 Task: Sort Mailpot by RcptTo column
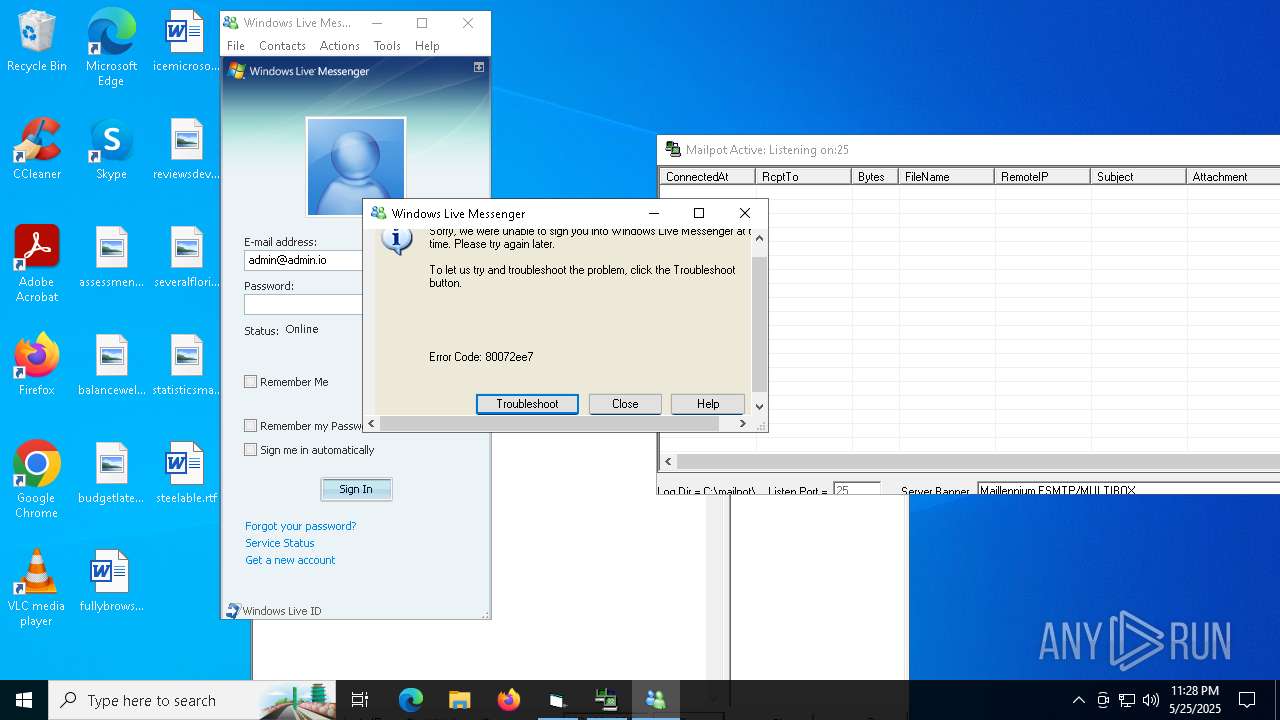(x=803, y=176)
